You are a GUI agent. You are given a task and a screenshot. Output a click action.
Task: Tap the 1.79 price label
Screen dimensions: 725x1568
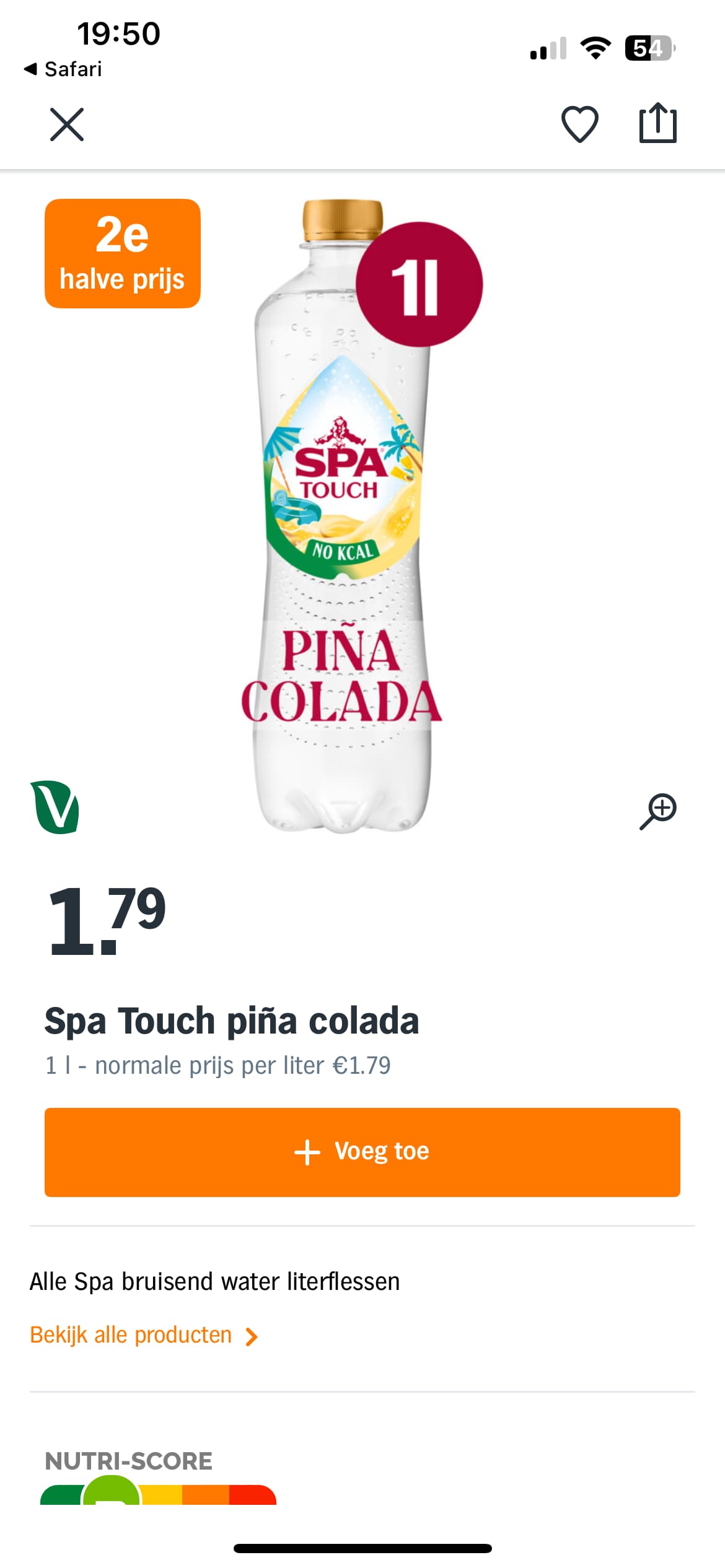click(x=107, y=919)
